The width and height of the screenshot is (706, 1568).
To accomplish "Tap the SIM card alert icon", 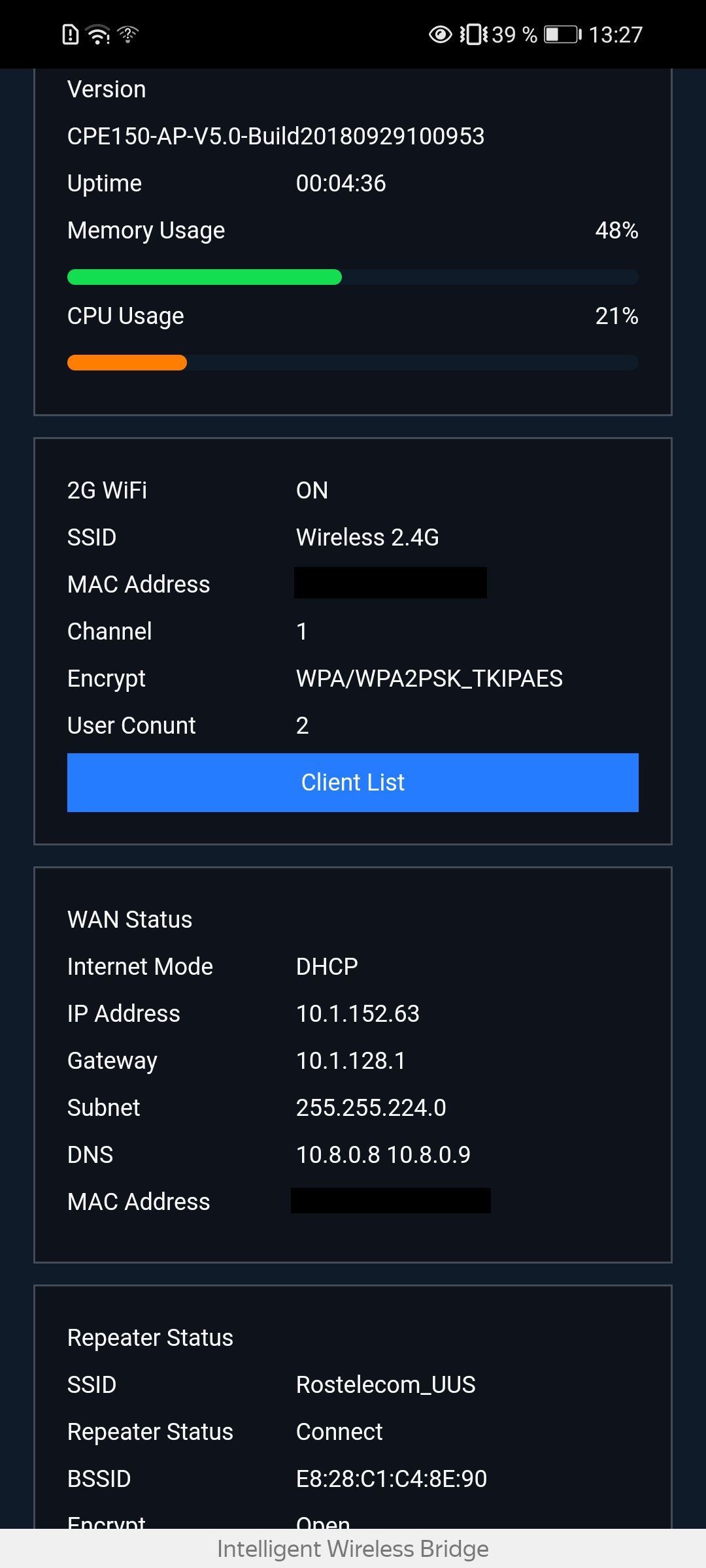I will tap(70, 34).
